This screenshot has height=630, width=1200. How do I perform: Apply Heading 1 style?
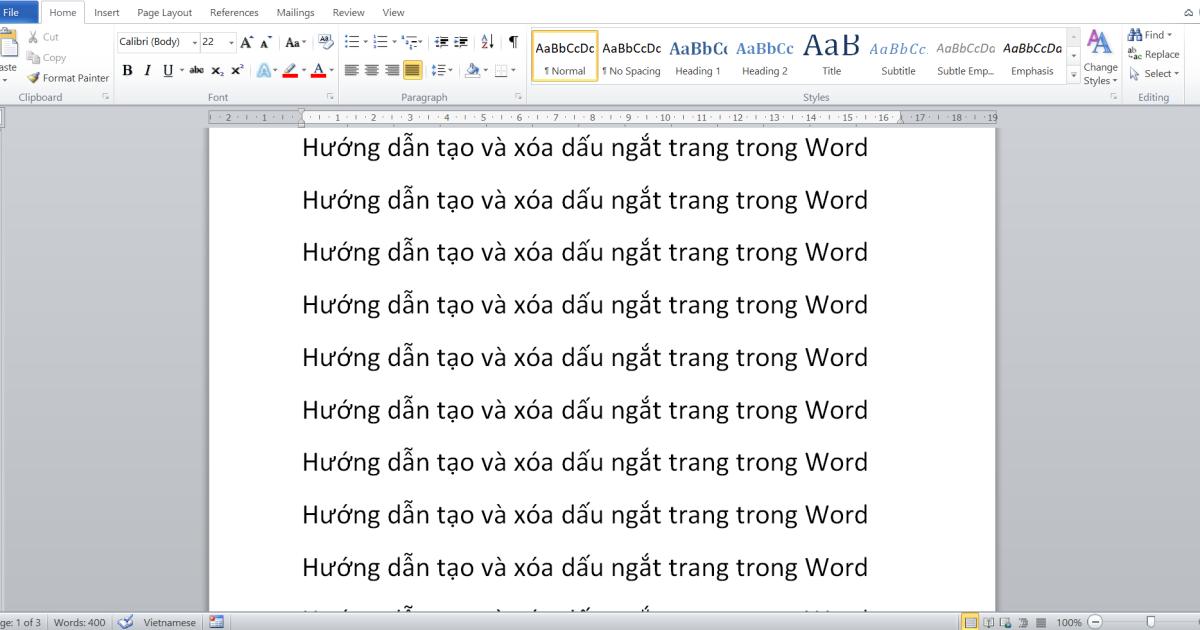698,57
